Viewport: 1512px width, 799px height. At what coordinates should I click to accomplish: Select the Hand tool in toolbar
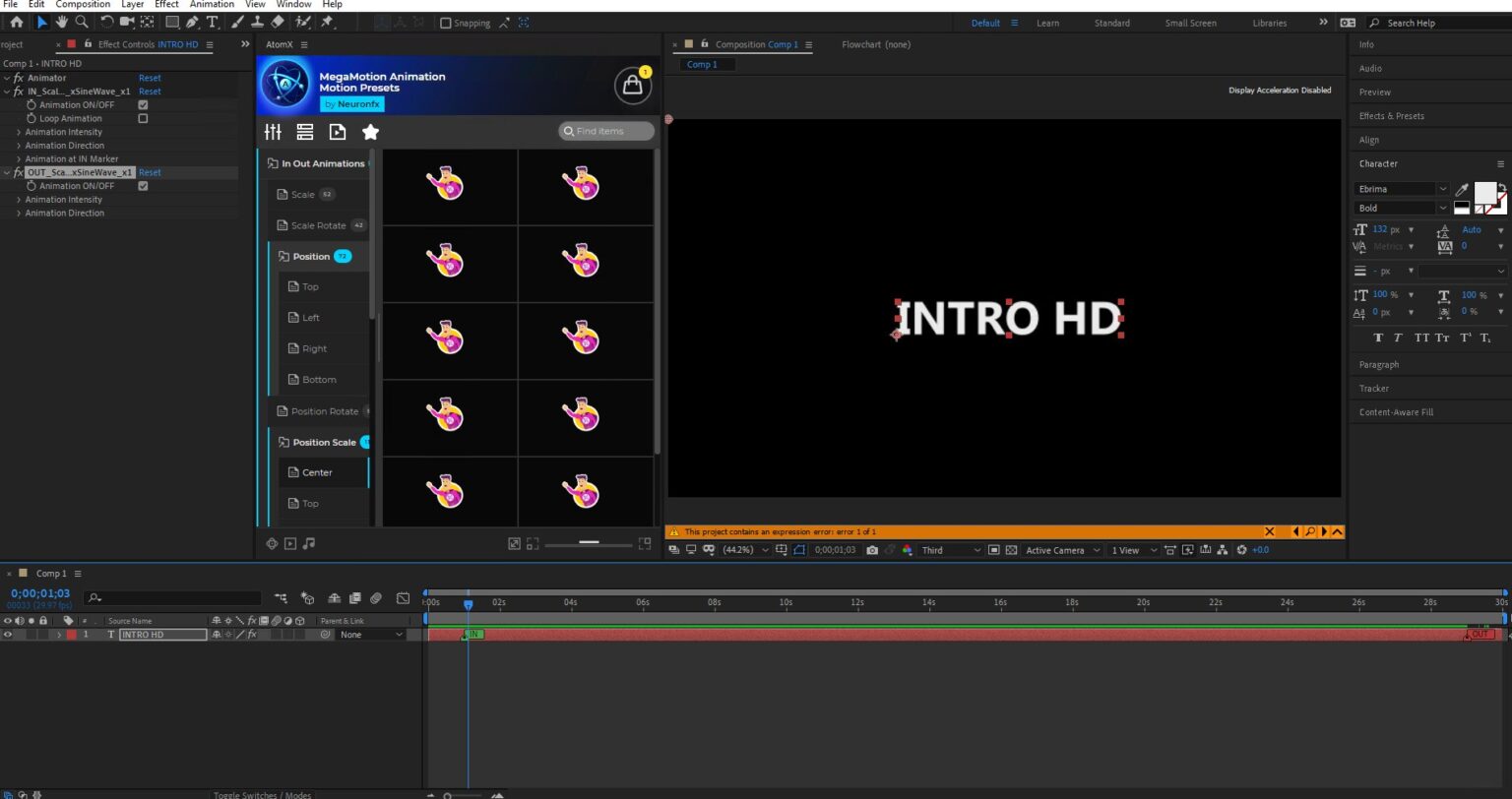(62, 22)
